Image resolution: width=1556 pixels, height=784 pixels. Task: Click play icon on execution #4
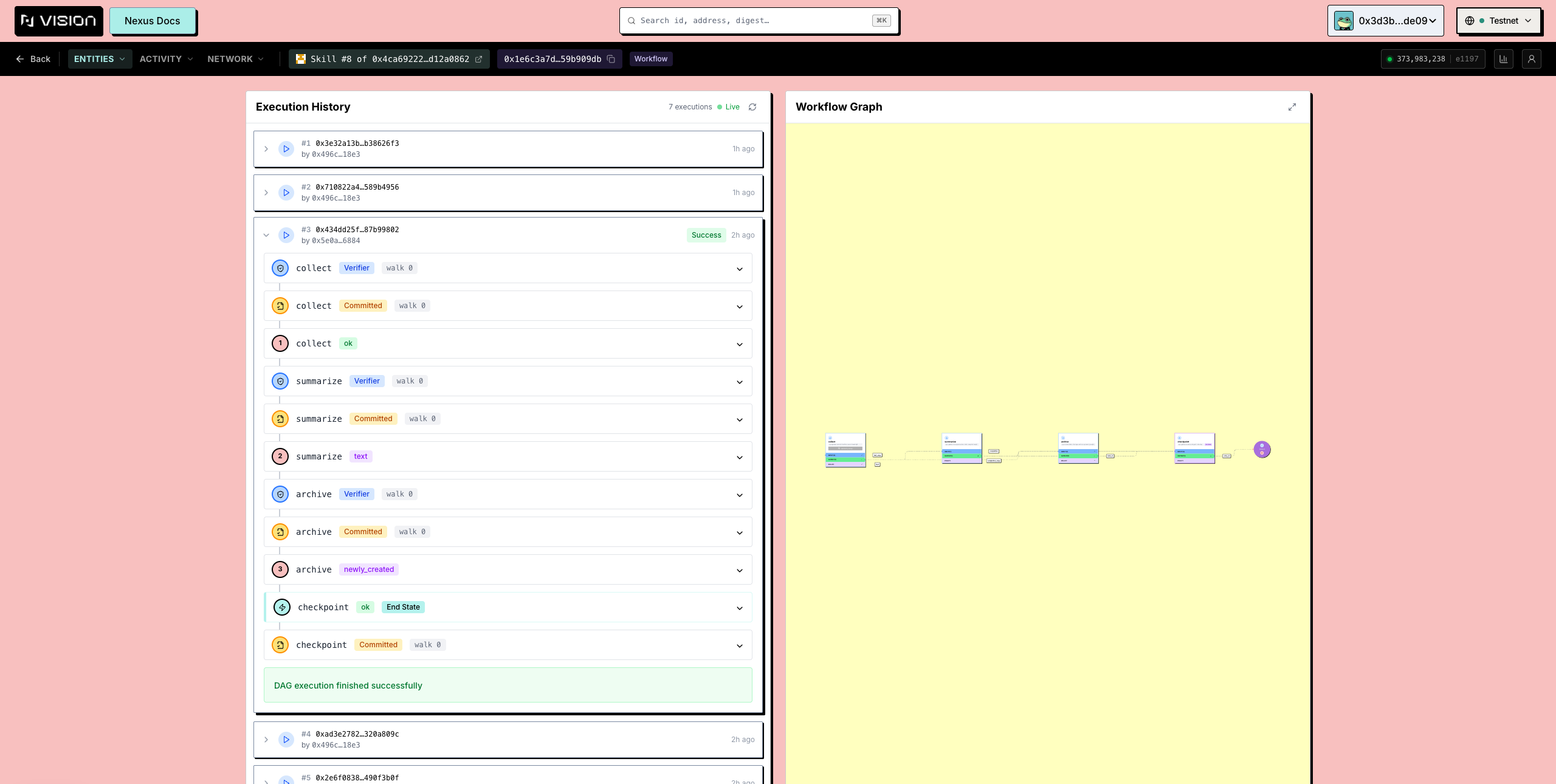point(286,740)
